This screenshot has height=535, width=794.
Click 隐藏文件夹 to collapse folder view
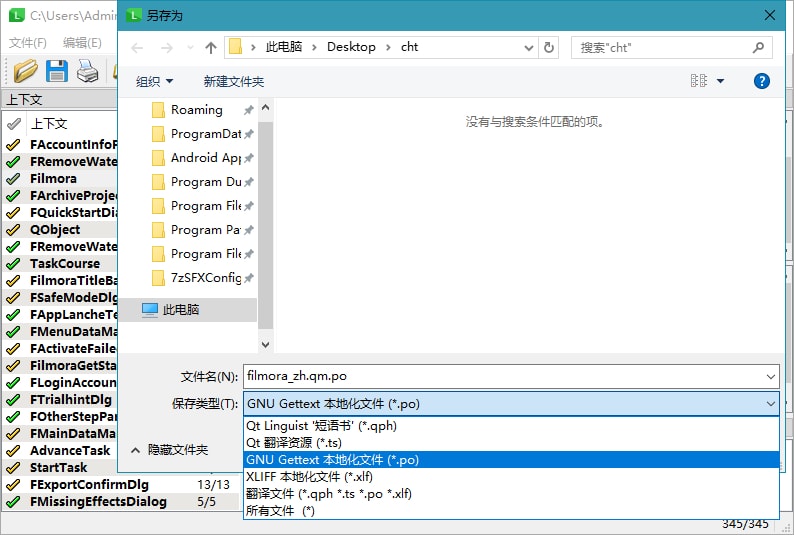(170, 450)
